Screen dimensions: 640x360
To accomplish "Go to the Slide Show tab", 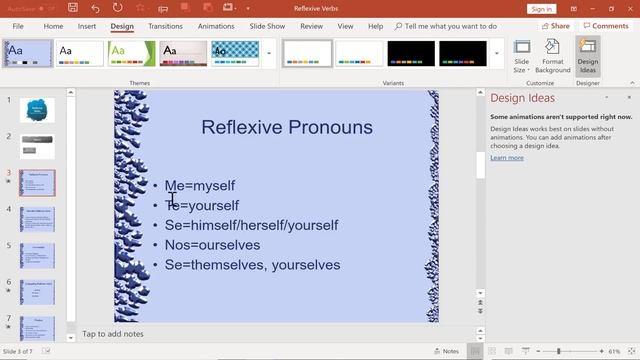I will pos(267,26).
